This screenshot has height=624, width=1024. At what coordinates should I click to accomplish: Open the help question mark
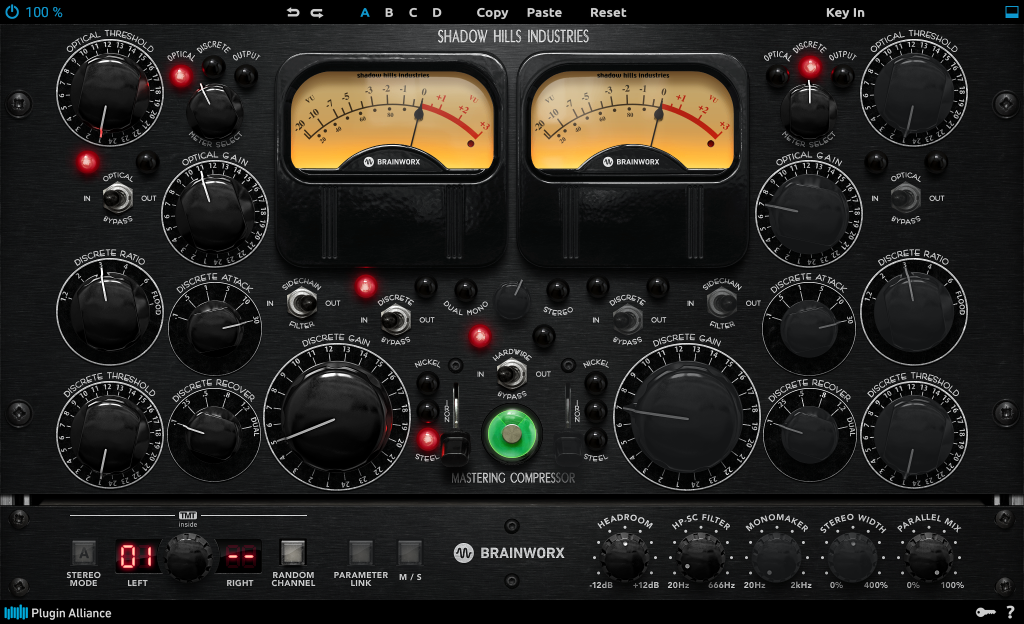click(x=1010, y=612)
